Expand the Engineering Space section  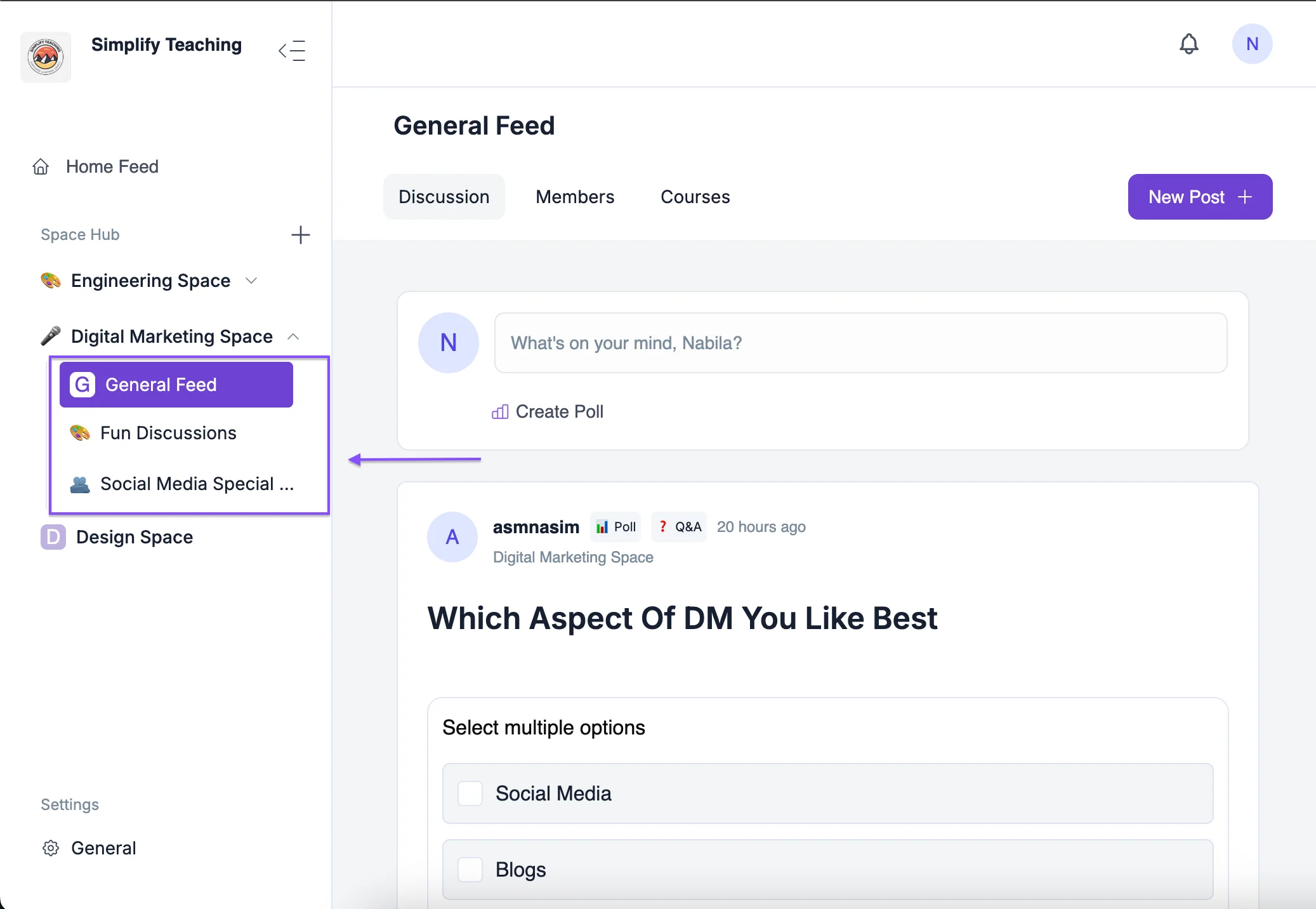click(x=251, y=280)
